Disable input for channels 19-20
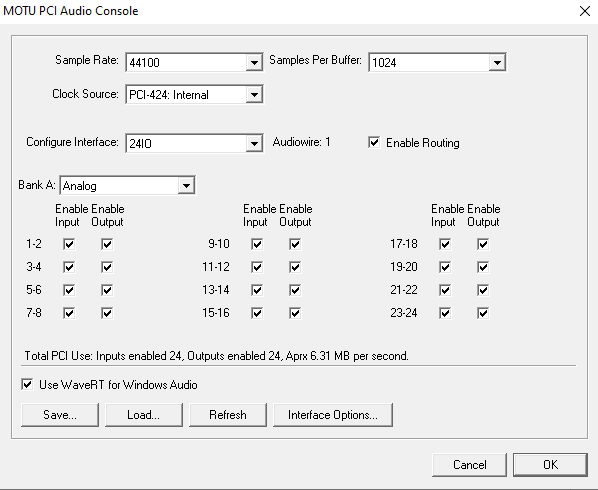The width and height of the screenshot is (598, 490). [x=445, y=267]
